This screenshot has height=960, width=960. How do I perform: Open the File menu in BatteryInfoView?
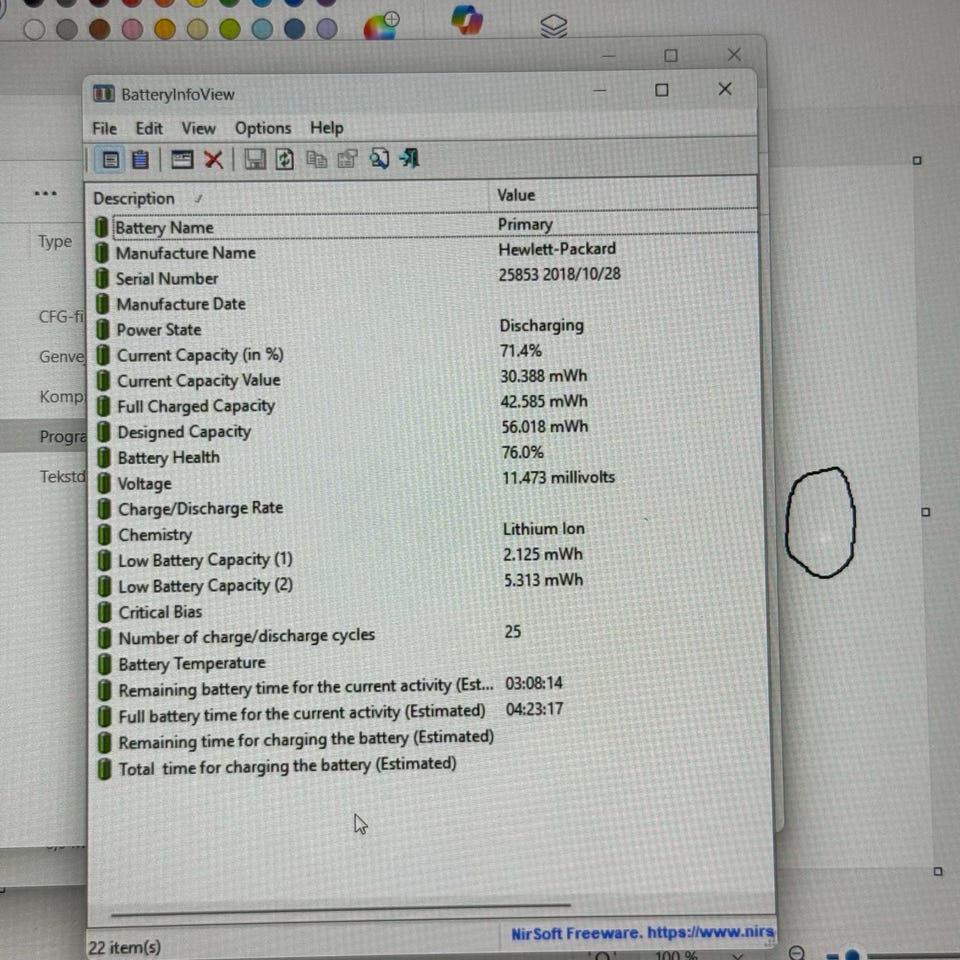click(x=105, y=129)
